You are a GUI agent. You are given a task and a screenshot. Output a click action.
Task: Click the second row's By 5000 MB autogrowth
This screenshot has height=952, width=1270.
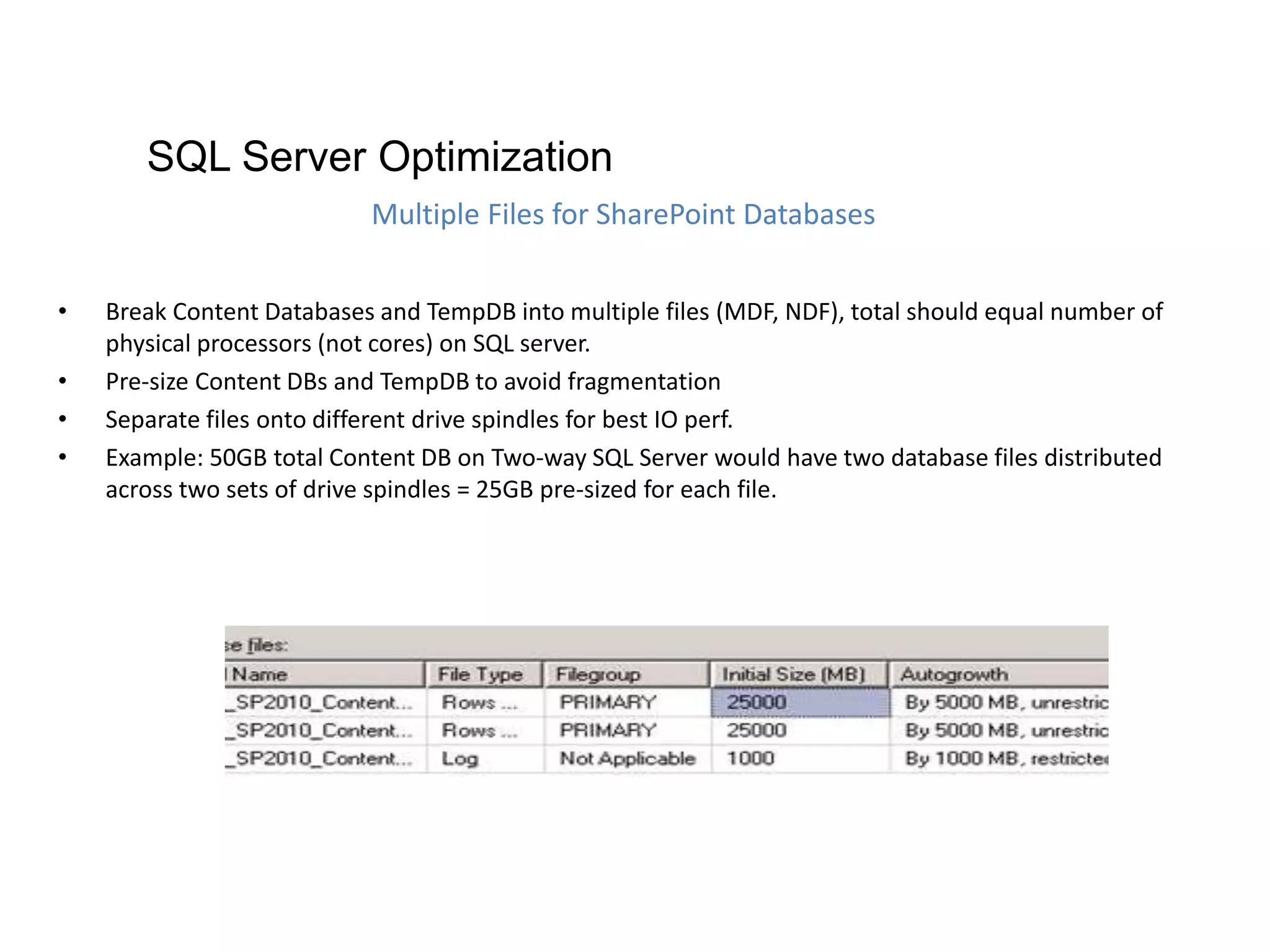1000,731
